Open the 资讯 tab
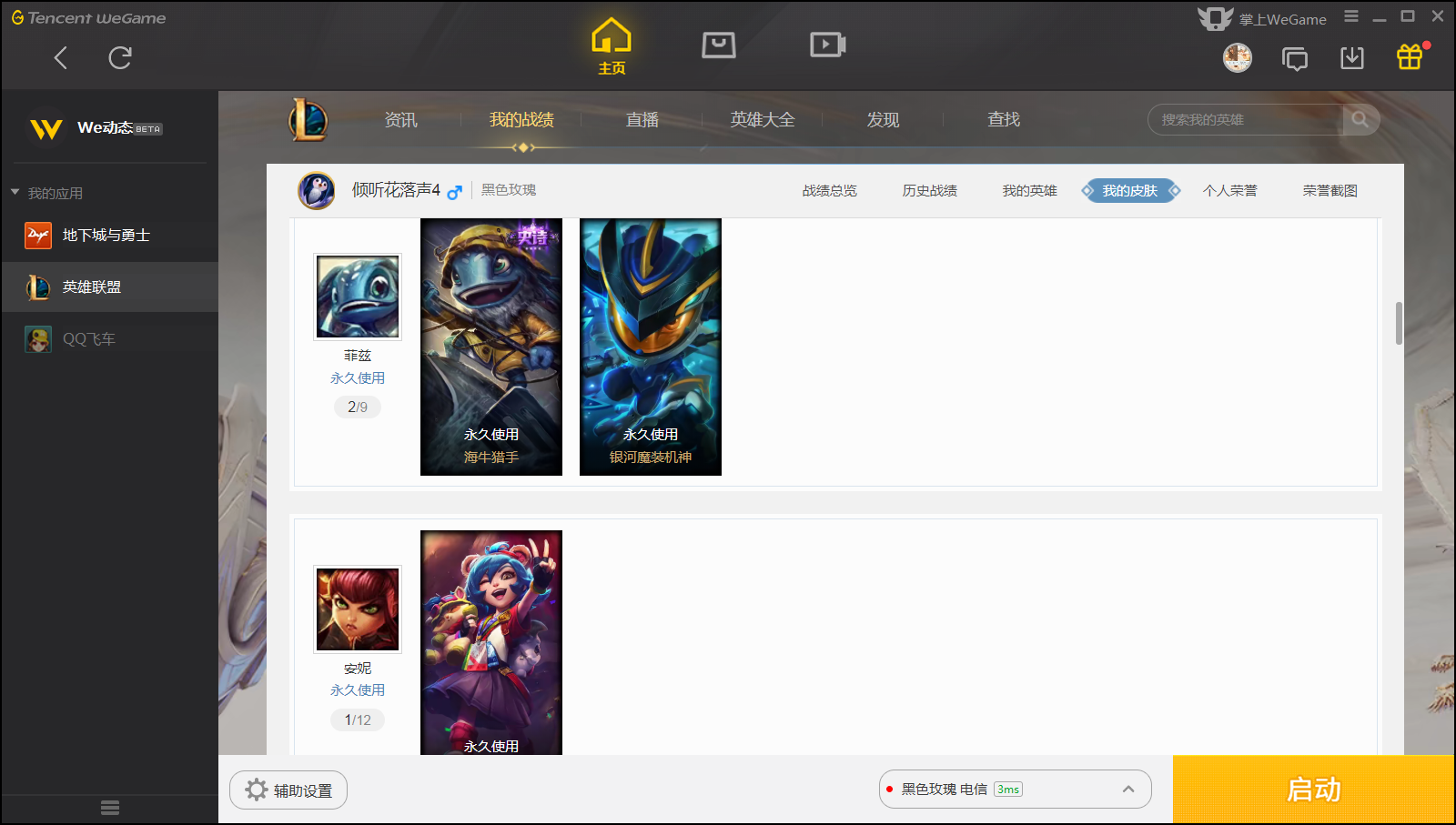The height and width of the screenshot is (825, 1456). point(400,120)
